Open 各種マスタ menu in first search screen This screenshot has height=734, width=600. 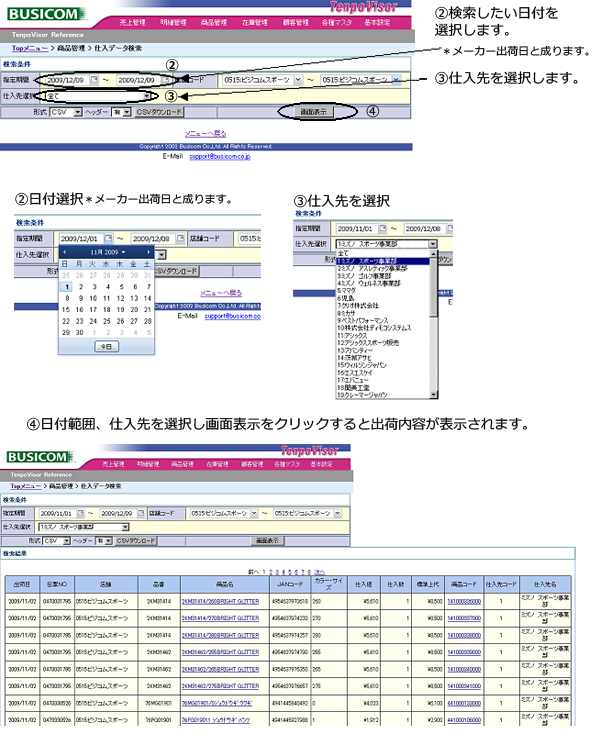[x=337, y=22]
